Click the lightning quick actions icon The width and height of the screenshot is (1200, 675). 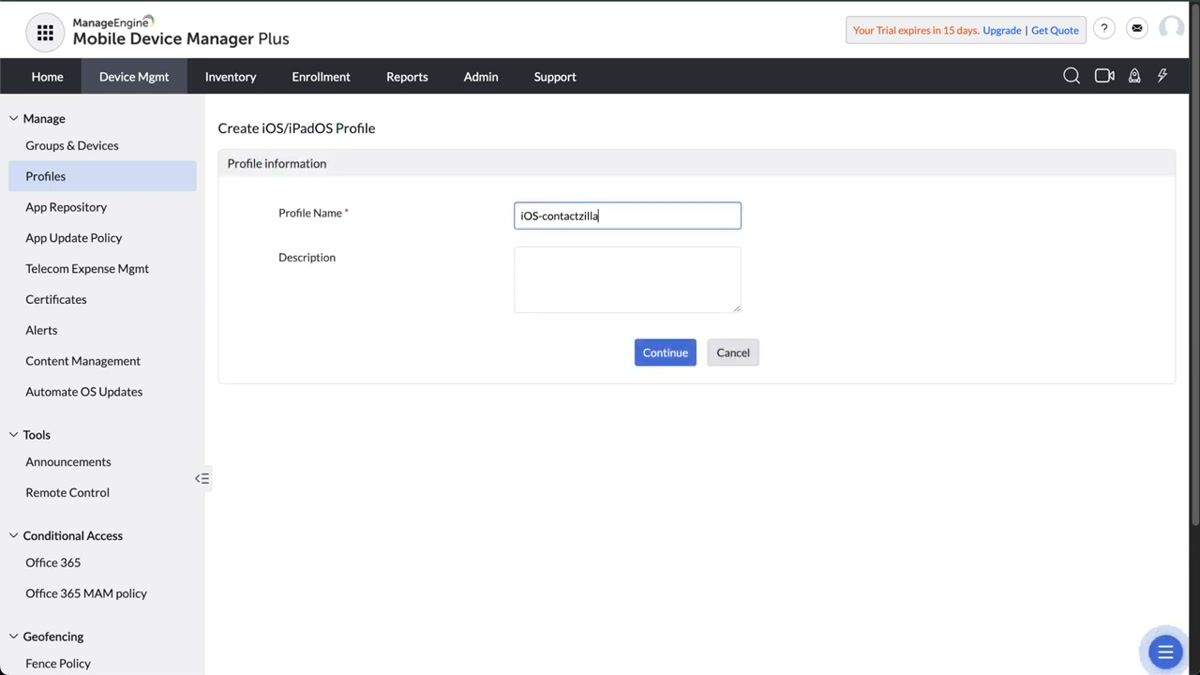[x=1161, y=76]
